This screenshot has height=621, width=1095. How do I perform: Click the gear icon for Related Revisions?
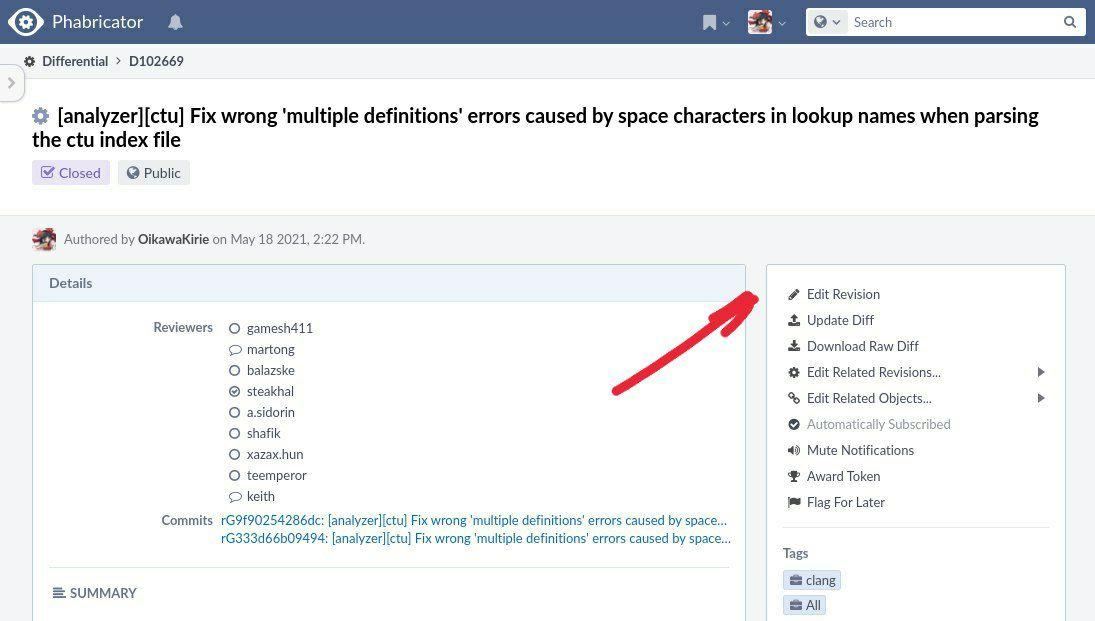794,372
